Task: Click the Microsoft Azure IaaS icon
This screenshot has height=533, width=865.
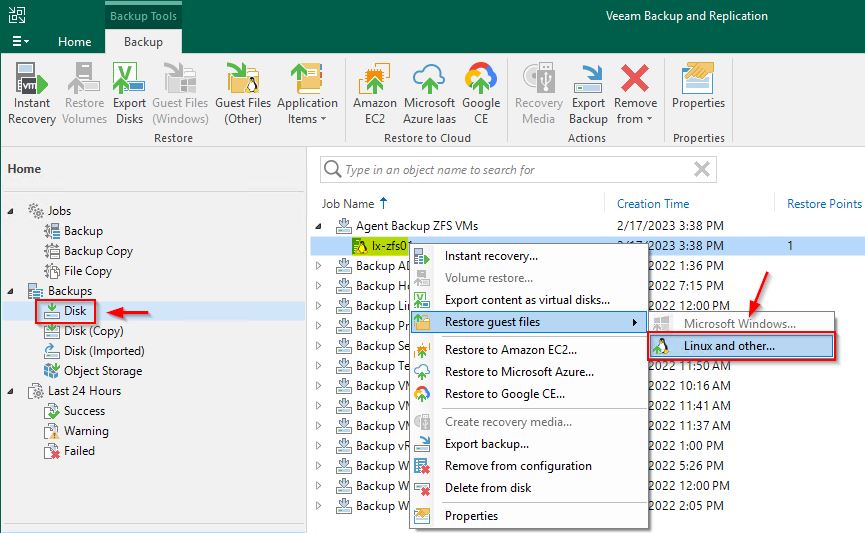Action: (429, 94)
